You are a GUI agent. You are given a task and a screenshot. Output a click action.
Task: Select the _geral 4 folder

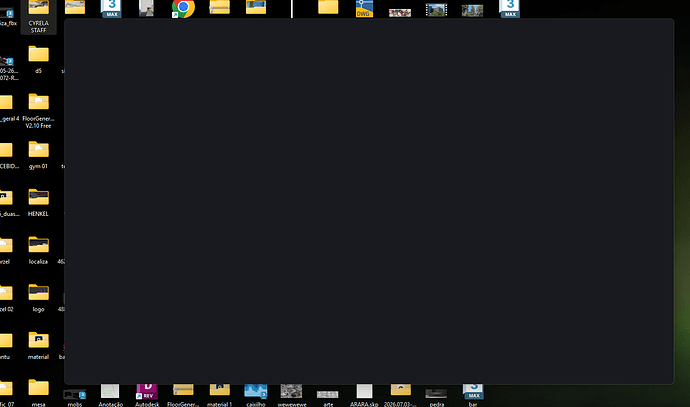(x=6, y=102)
